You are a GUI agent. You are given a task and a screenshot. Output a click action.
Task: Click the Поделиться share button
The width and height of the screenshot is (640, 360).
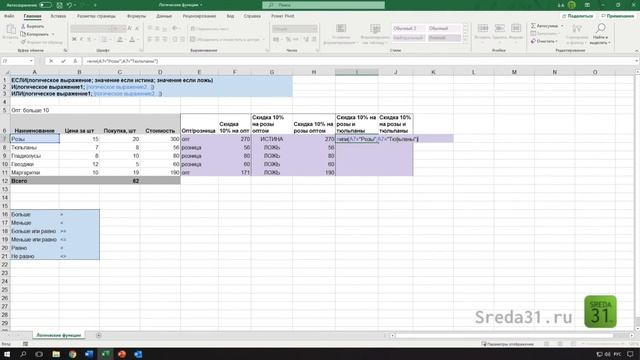pyautogui.click(x=578, y=16)
